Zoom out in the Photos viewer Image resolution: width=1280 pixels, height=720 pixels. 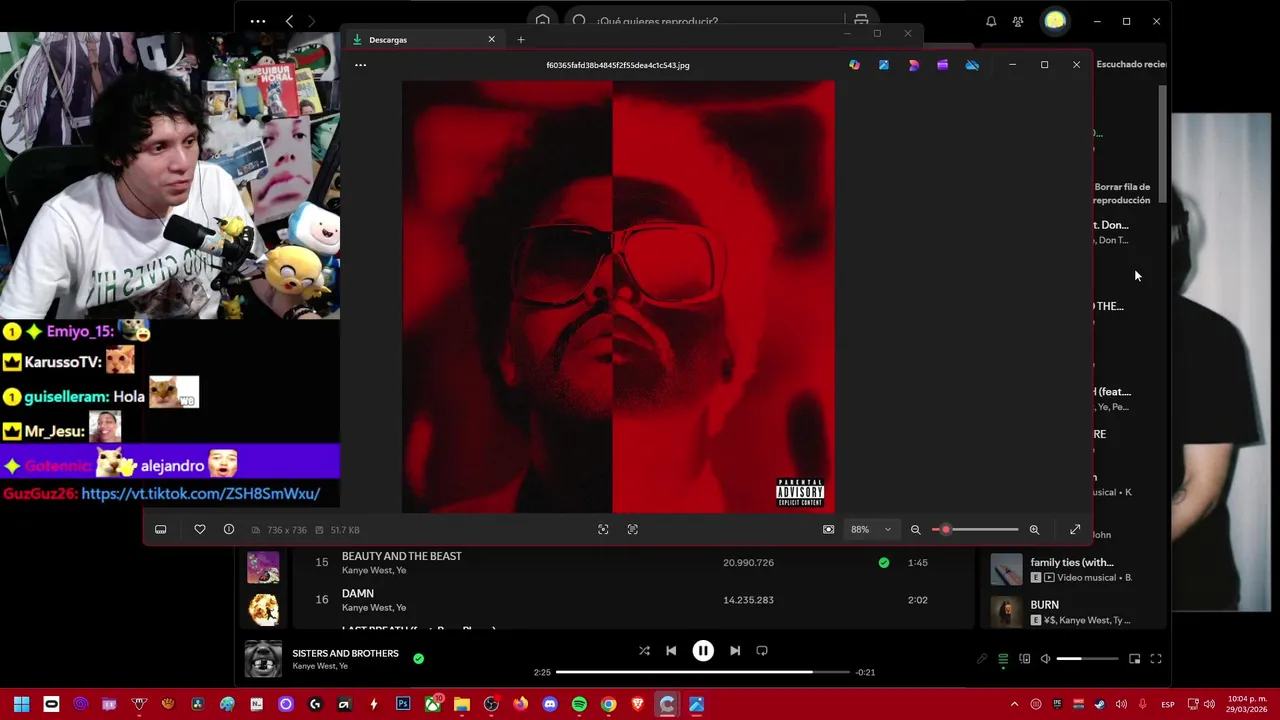tap(915, 530)
